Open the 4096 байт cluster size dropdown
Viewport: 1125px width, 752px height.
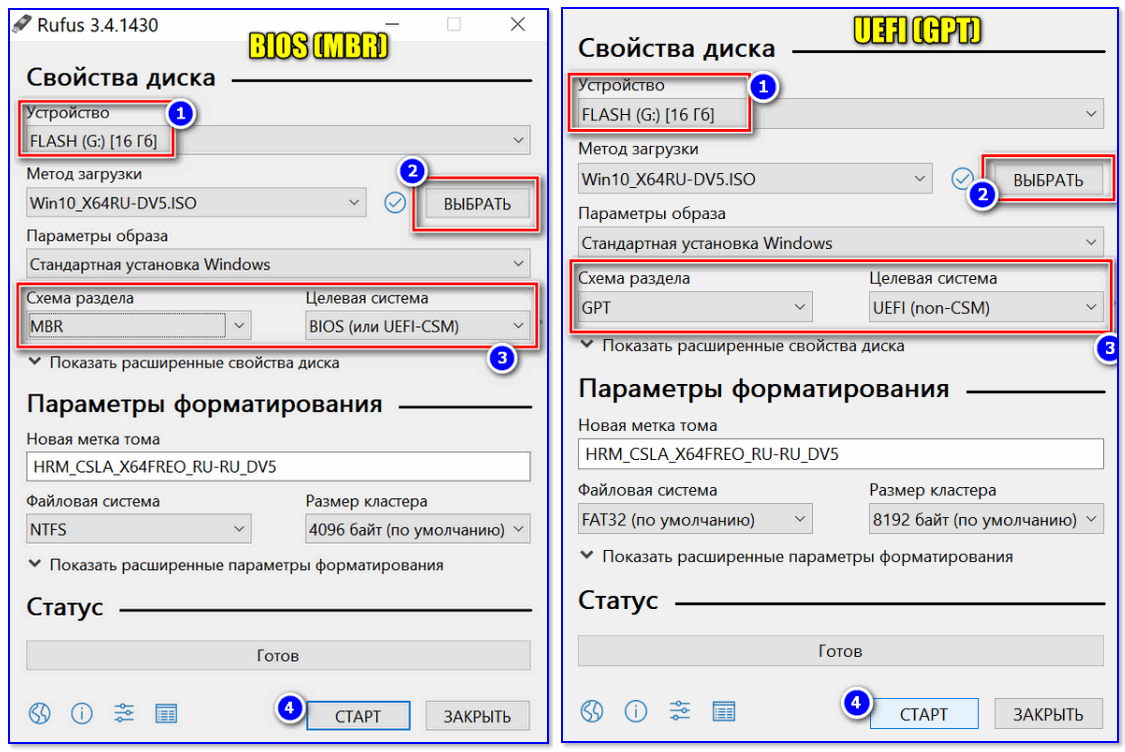[x=418, y=529]
